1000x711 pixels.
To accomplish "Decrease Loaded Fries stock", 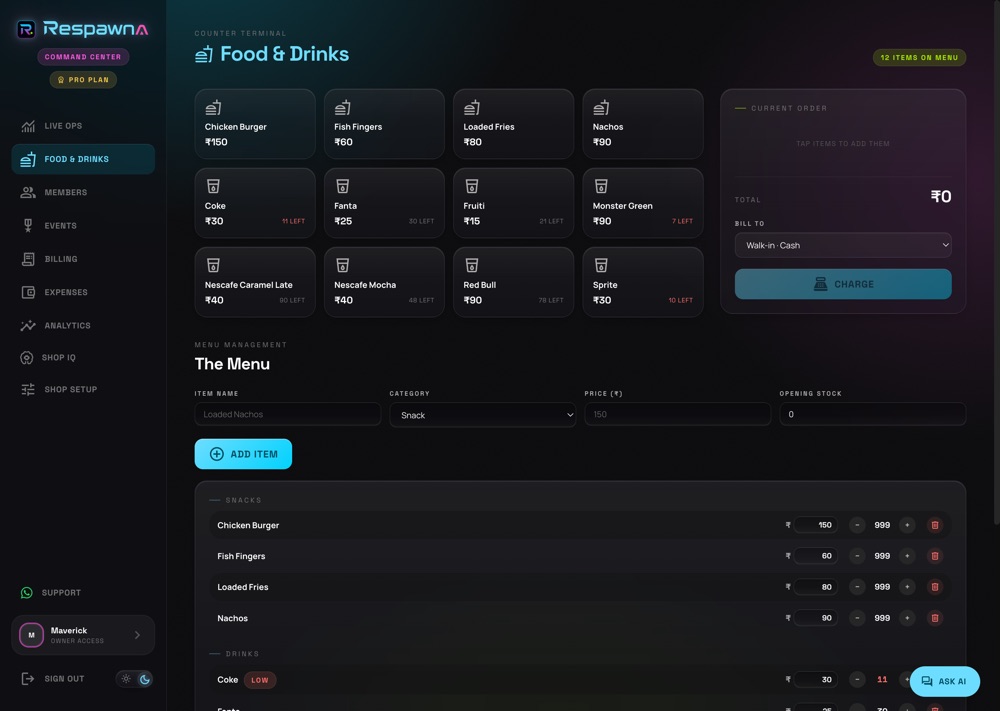I will (857, 587).
